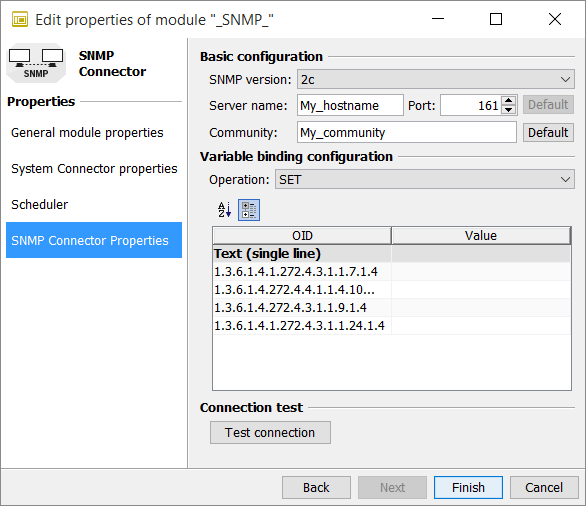Select OID row 1.3.6.1.4.272.4.3.1.1.9.1.4
Screen dimensions: 586x506
pyautogui.click(x=302, y=308)
